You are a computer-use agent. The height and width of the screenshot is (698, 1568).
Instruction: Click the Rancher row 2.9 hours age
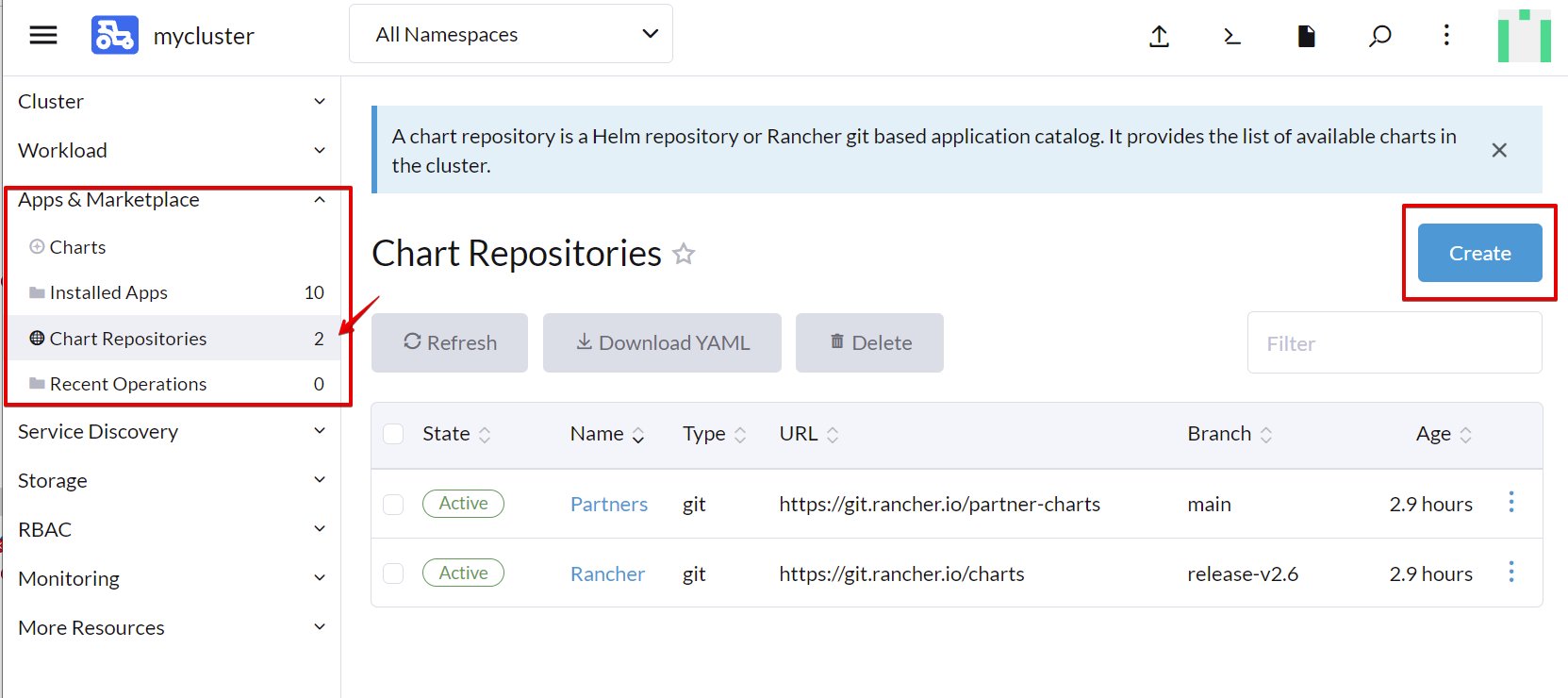click(1430, 573)
